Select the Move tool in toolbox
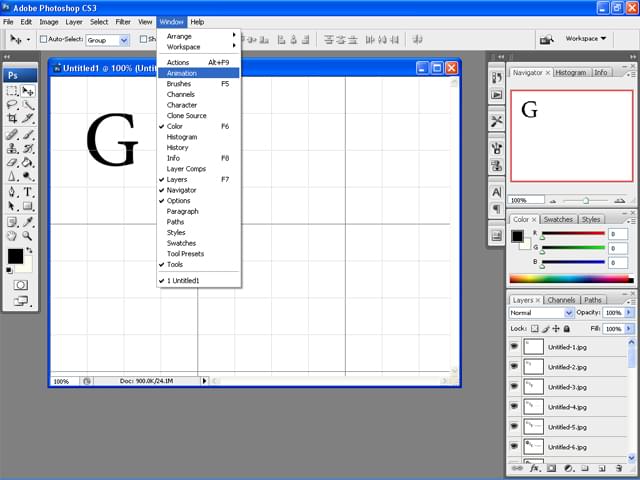The width and height of the screenshot is (640, 480). (28, 91)
